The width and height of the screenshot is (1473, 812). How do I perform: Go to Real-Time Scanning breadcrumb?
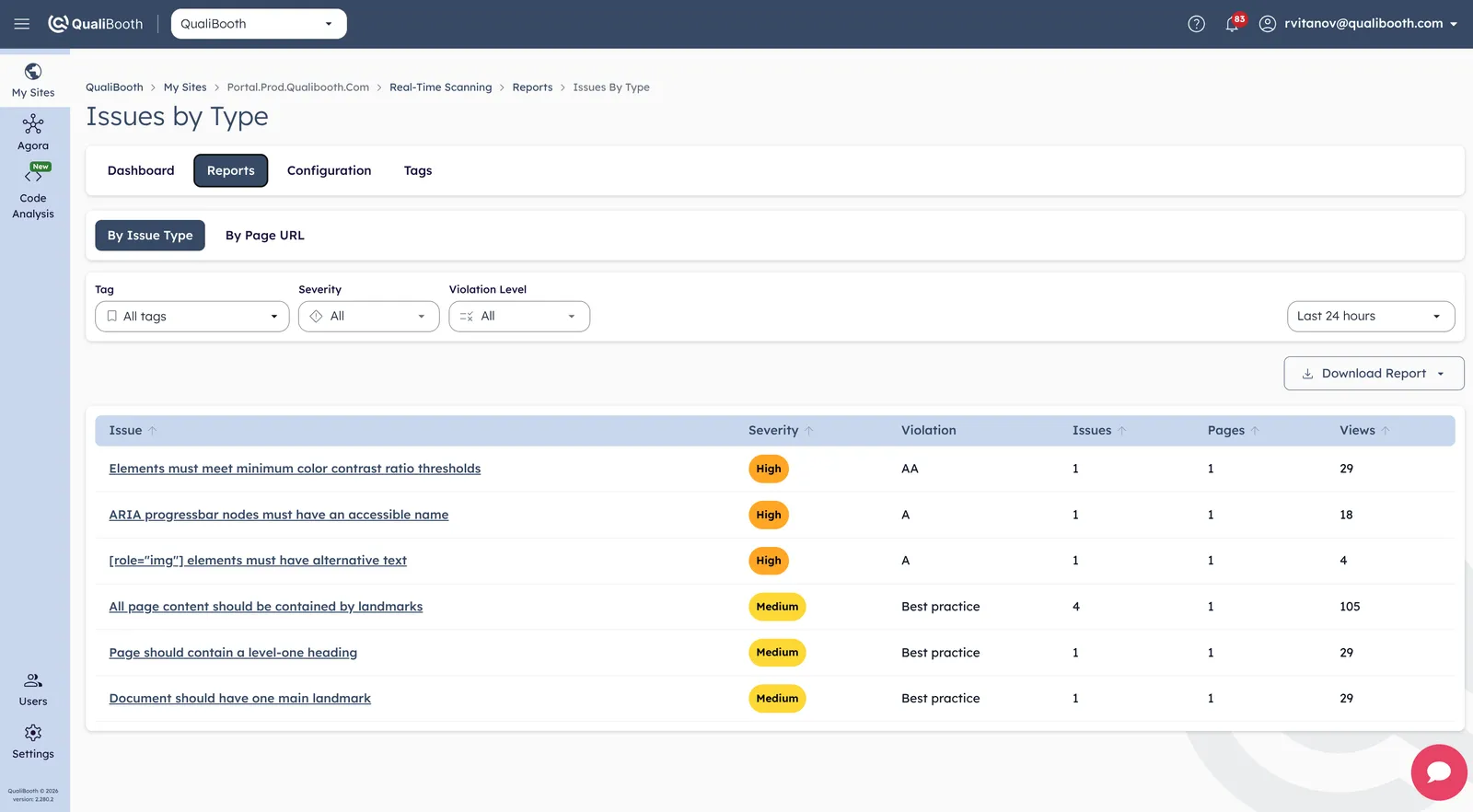(x=441, y=87)
